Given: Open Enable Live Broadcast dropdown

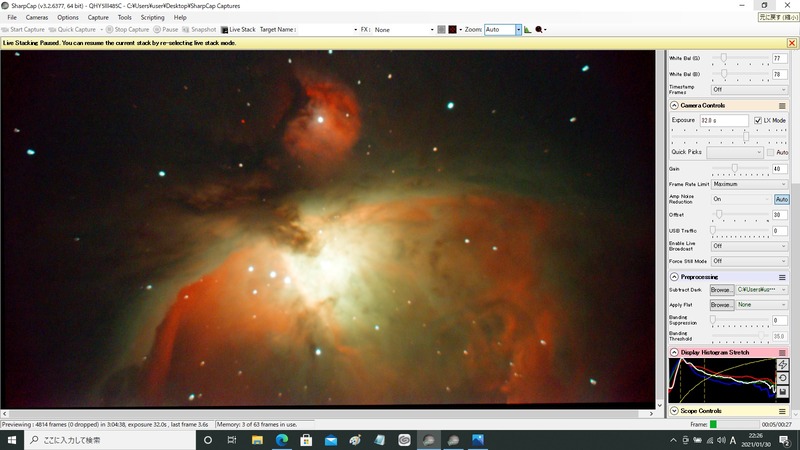Looking at the screenshot, I should 749,246.
